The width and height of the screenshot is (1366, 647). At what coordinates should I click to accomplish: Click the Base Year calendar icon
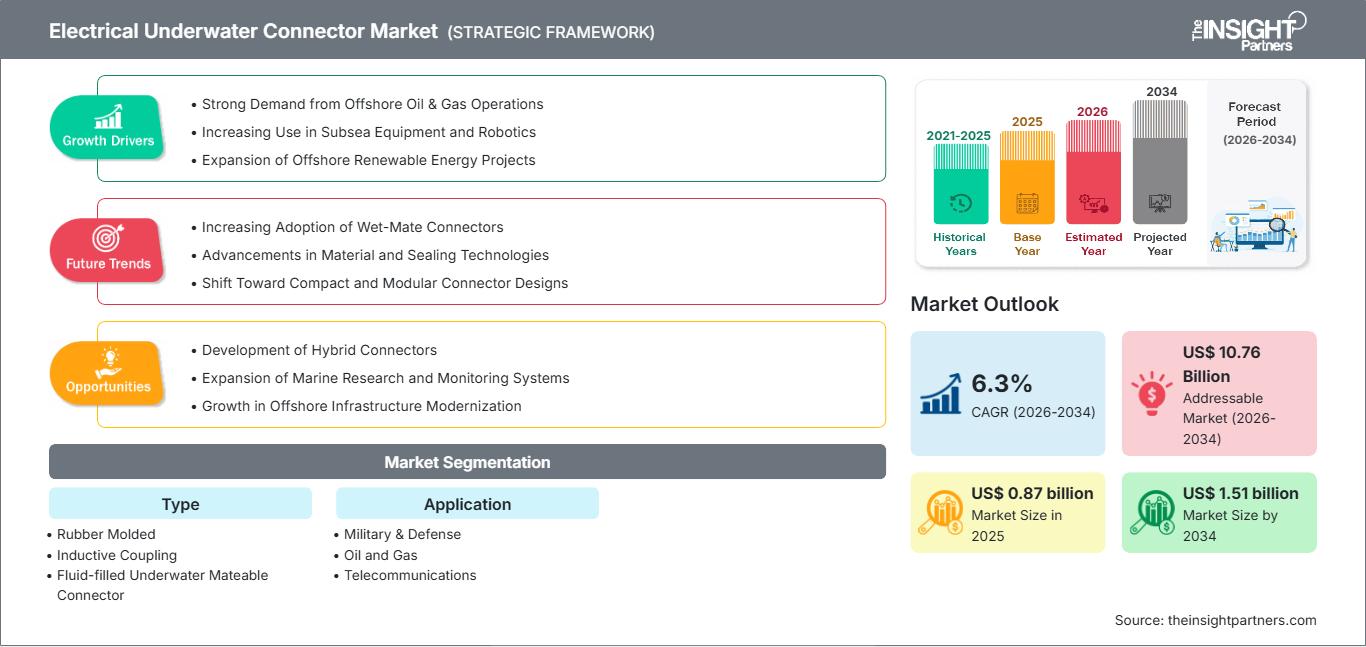1027,203
